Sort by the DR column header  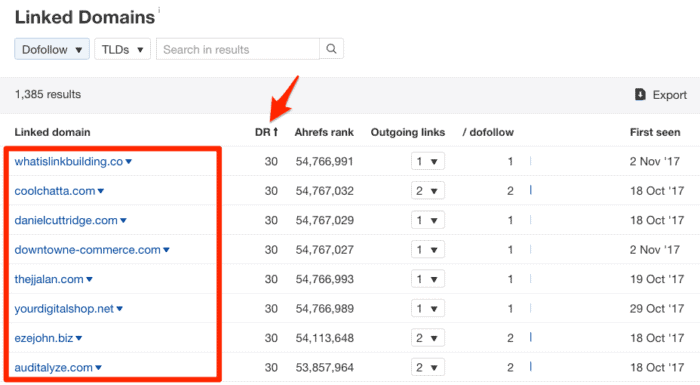click(267, 132)
